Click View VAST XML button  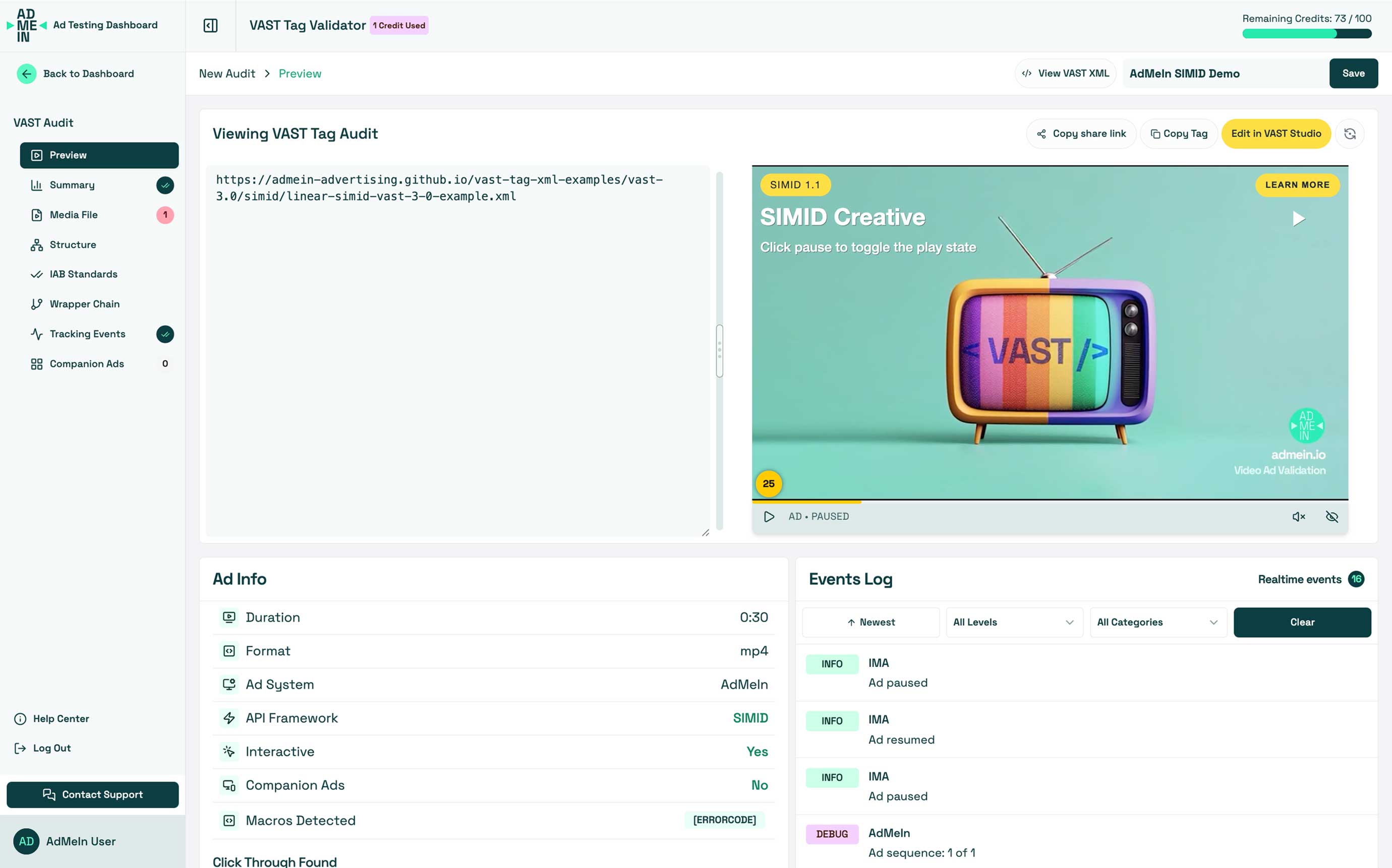(x=1065, y=74)
